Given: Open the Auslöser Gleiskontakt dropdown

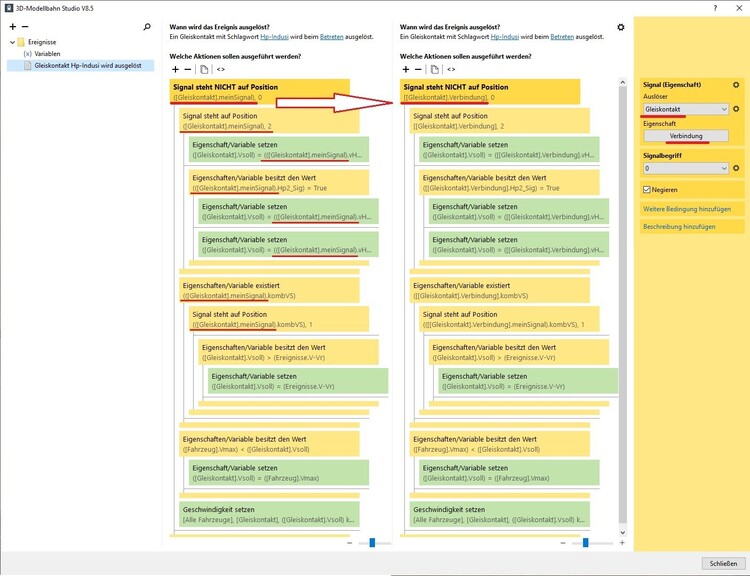Looking at the screenshot, I should pos(685,109).
